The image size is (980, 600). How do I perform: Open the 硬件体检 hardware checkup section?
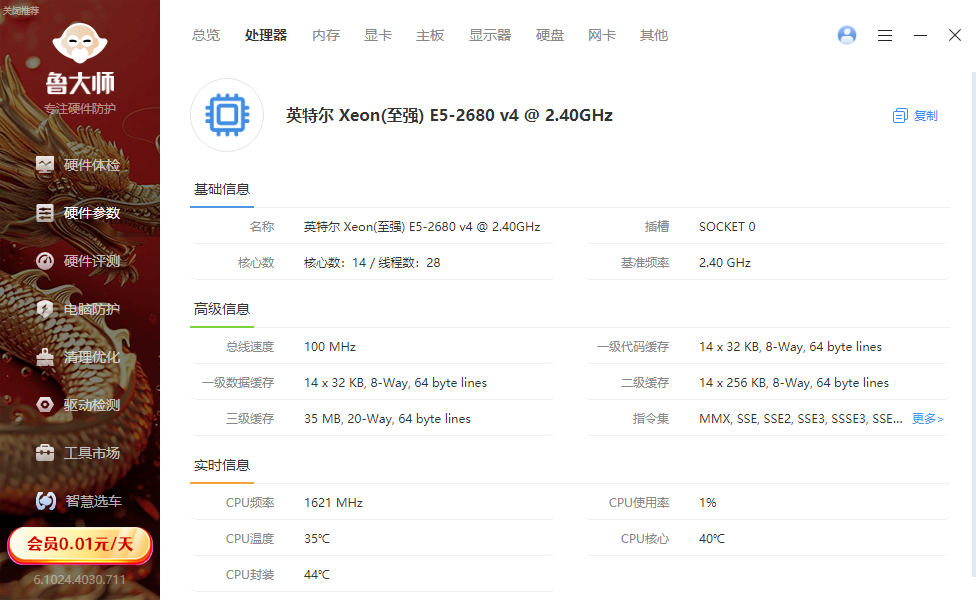click(x=79, y=164)
